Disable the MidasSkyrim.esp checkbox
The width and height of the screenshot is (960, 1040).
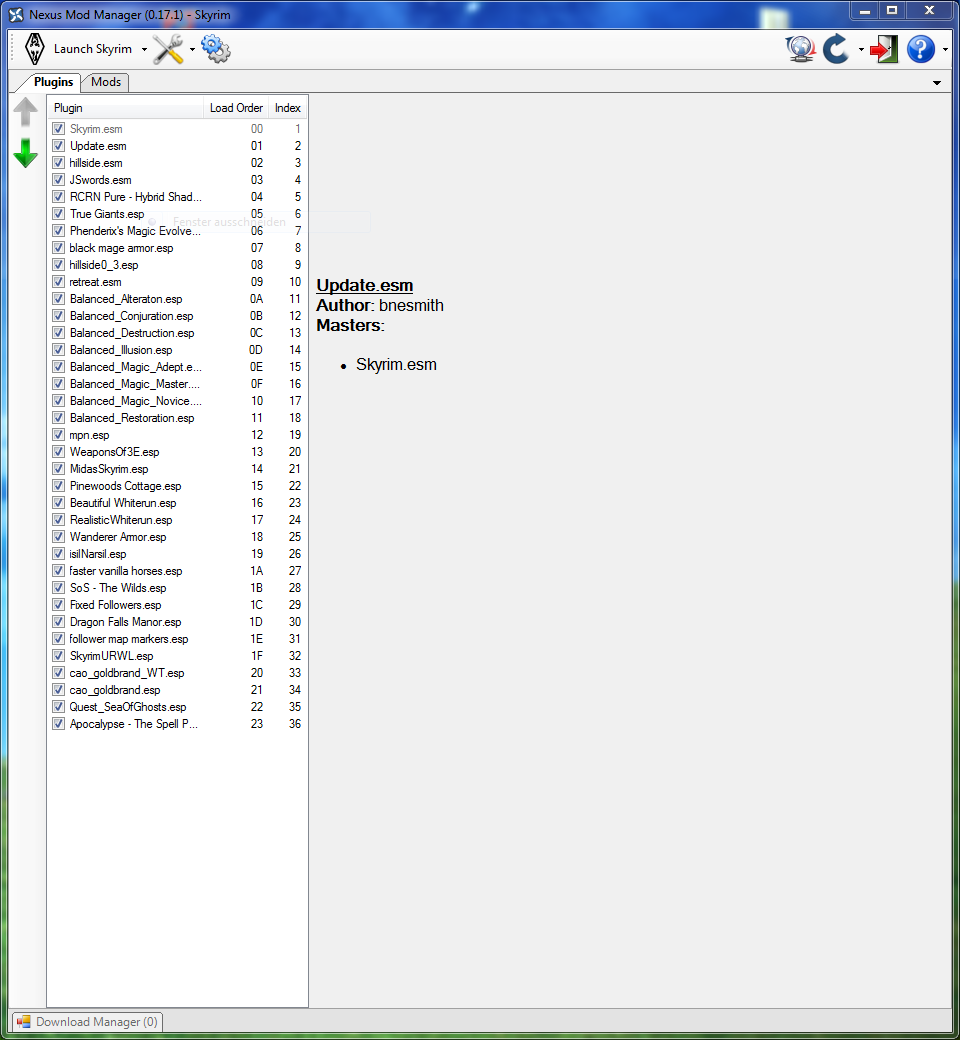point(58,469)
